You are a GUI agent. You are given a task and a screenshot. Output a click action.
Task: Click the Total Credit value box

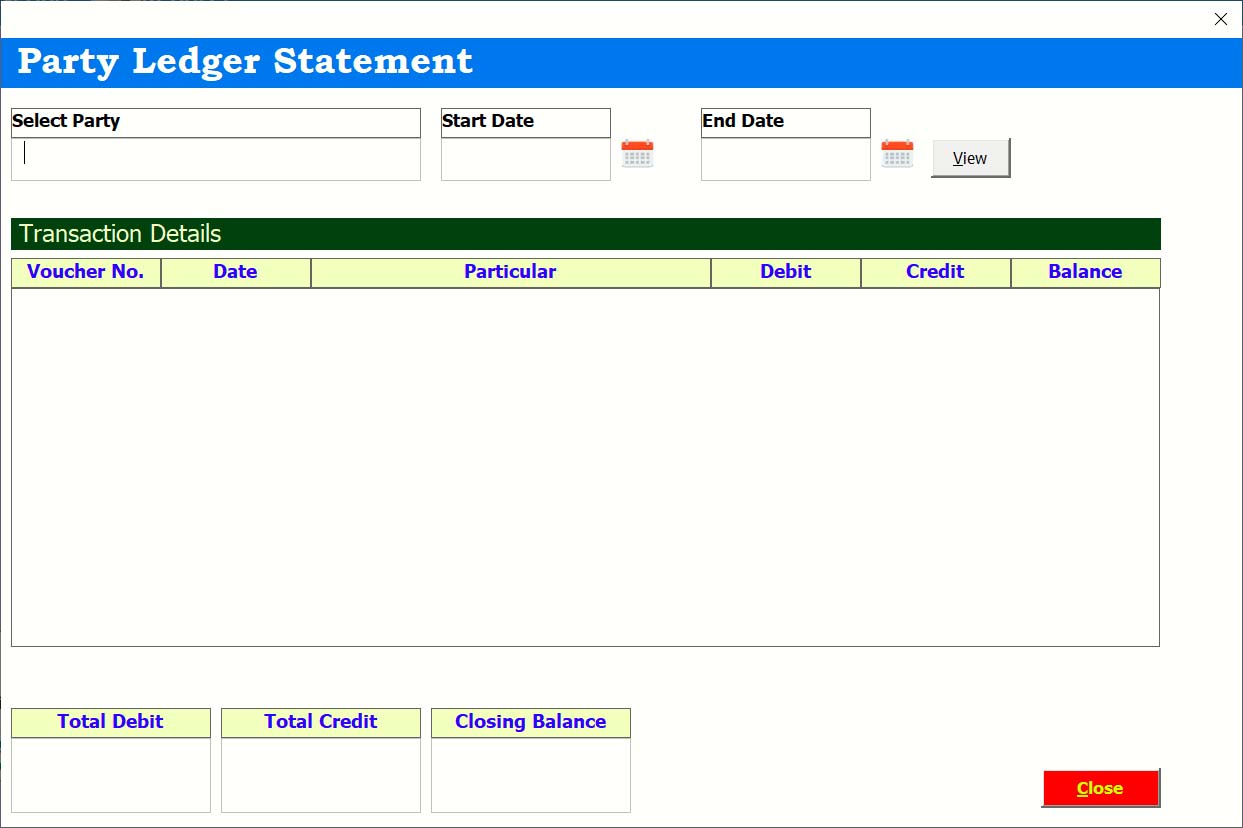coord(320,775)
